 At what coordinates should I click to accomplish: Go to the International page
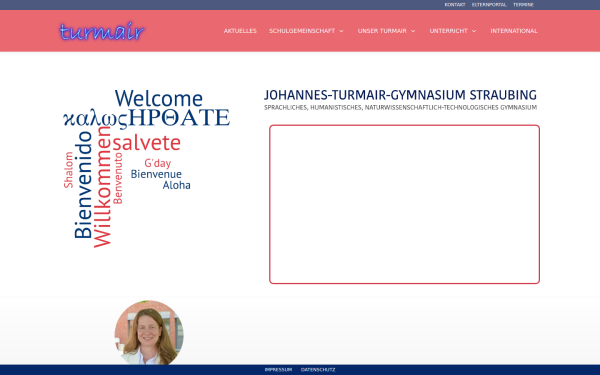tap(514, 31)
